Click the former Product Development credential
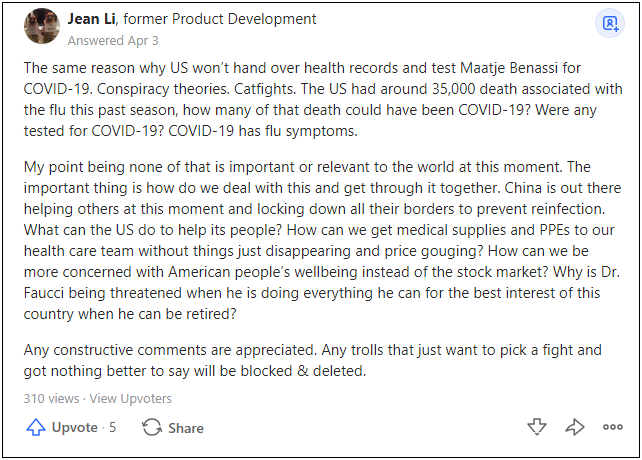 point(224,19)
